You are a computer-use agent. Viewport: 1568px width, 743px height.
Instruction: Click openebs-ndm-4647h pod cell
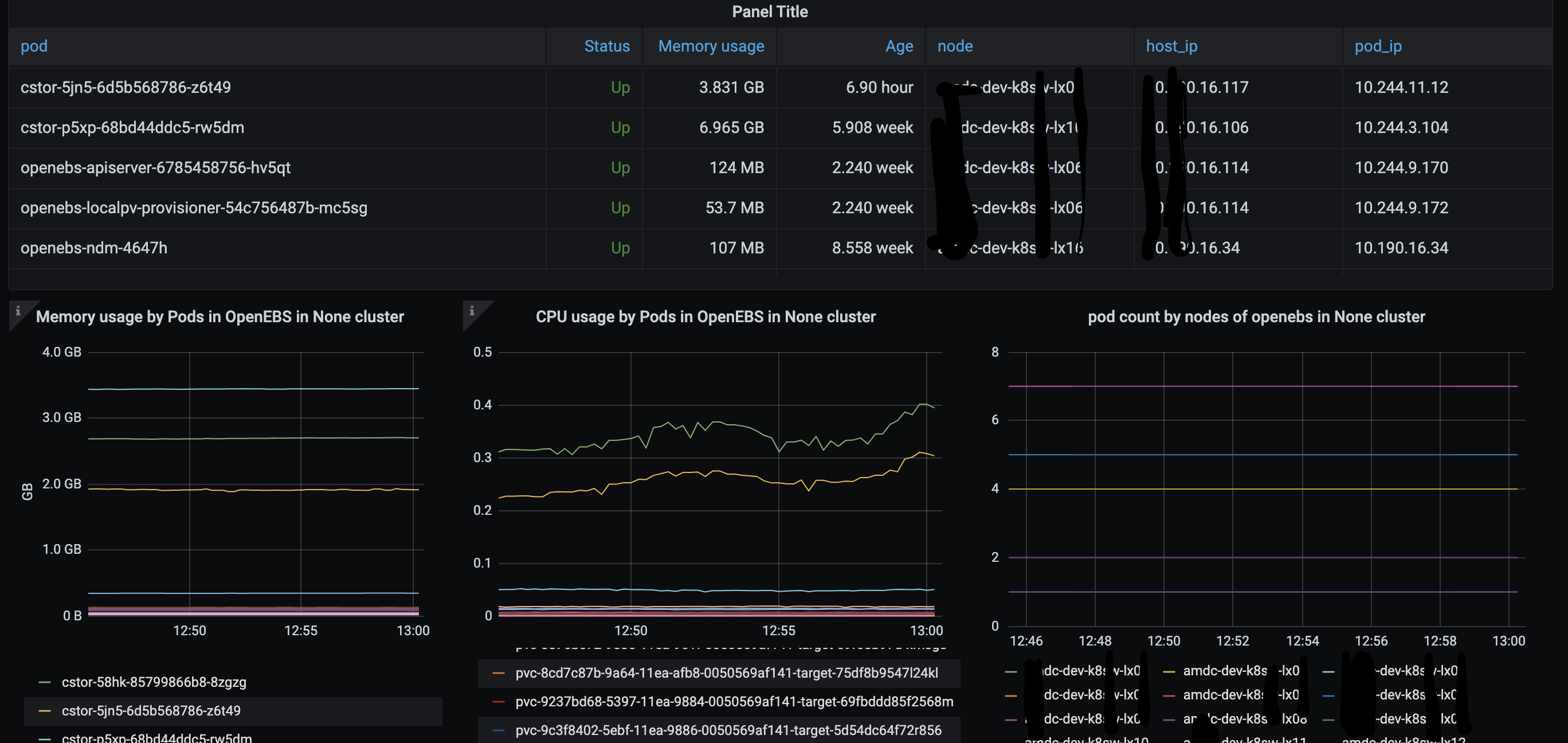point(94,248)
